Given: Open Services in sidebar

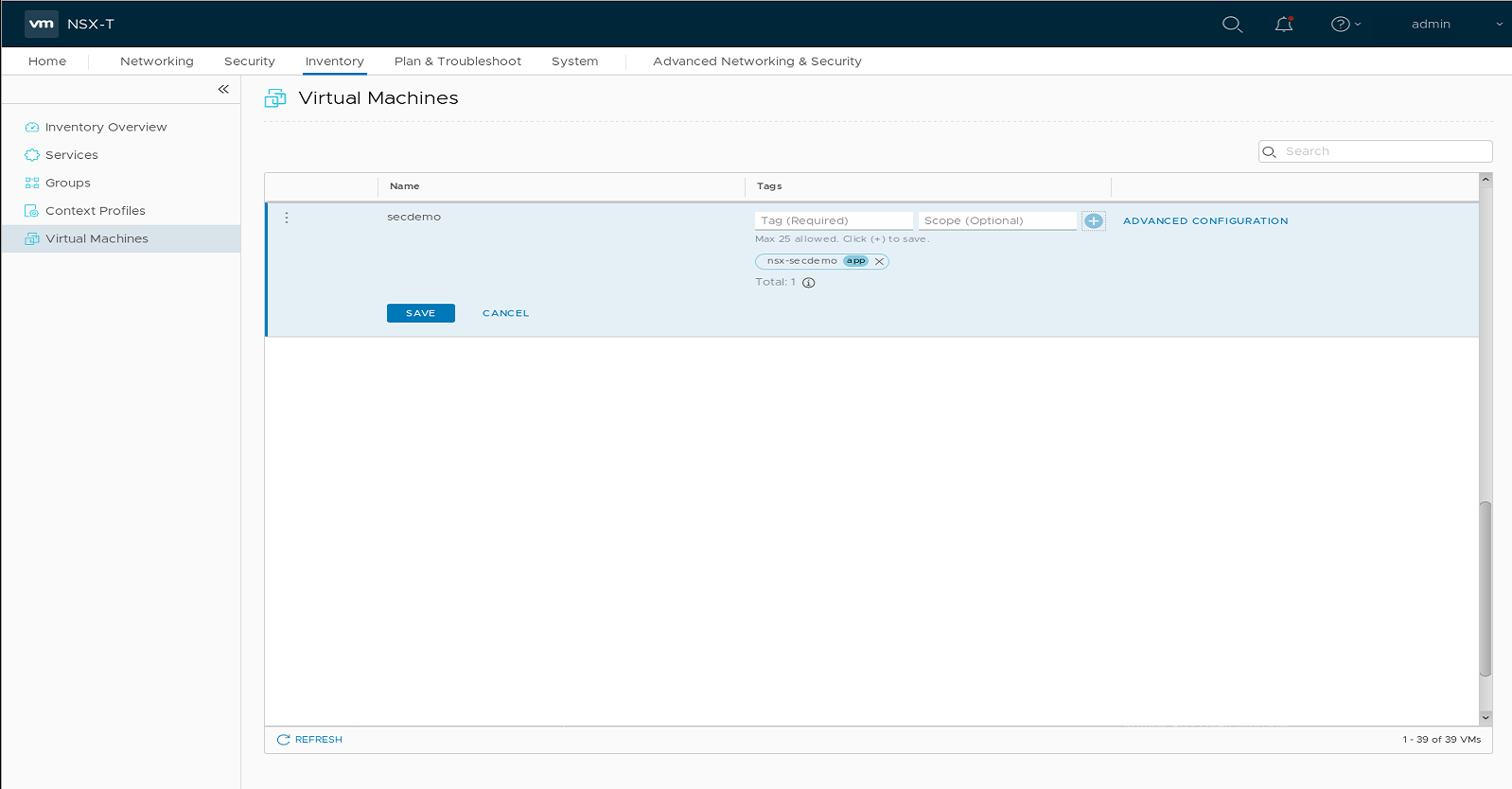Looking at the screenshot, I should coord(72,155).
